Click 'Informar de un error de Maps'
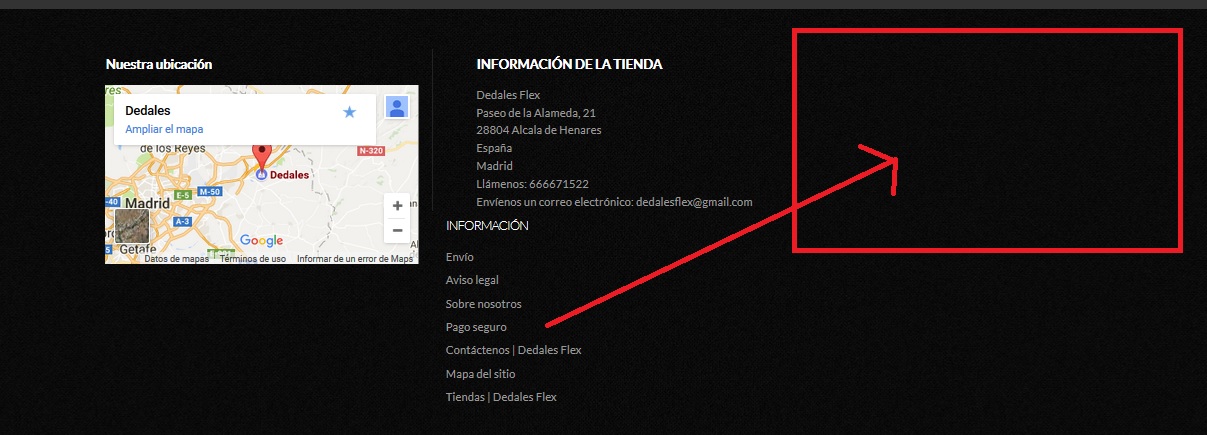1207x435 pixels. click(x=355, y=259)
